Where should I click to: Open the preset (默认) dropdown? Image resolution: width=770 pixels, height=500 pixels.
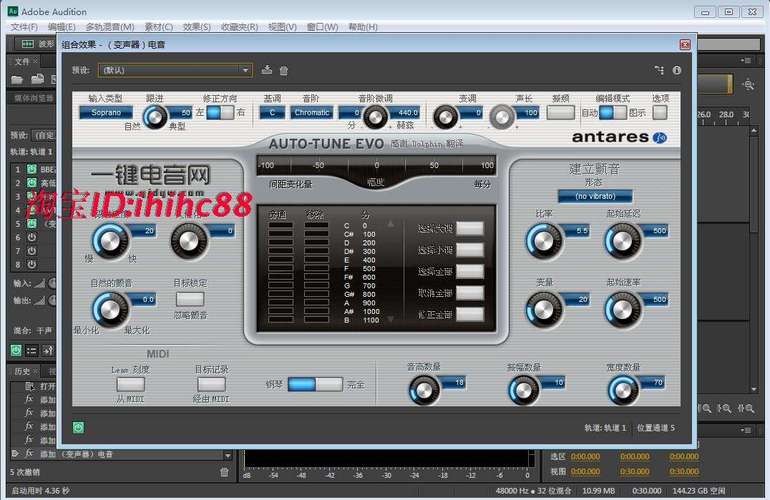[x=175, y=70]
